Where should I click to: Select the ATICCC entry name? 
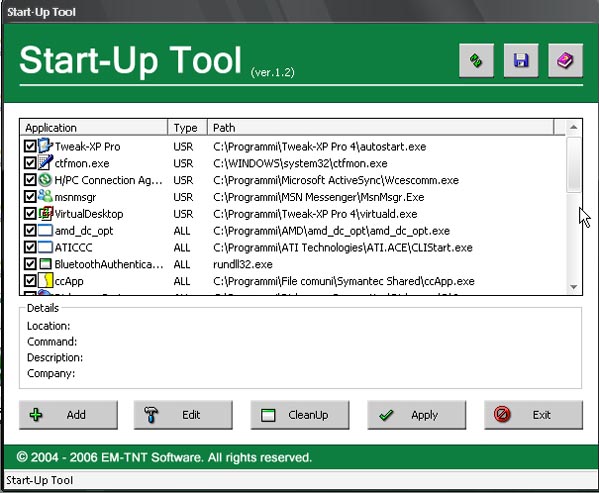click(73, 247)
